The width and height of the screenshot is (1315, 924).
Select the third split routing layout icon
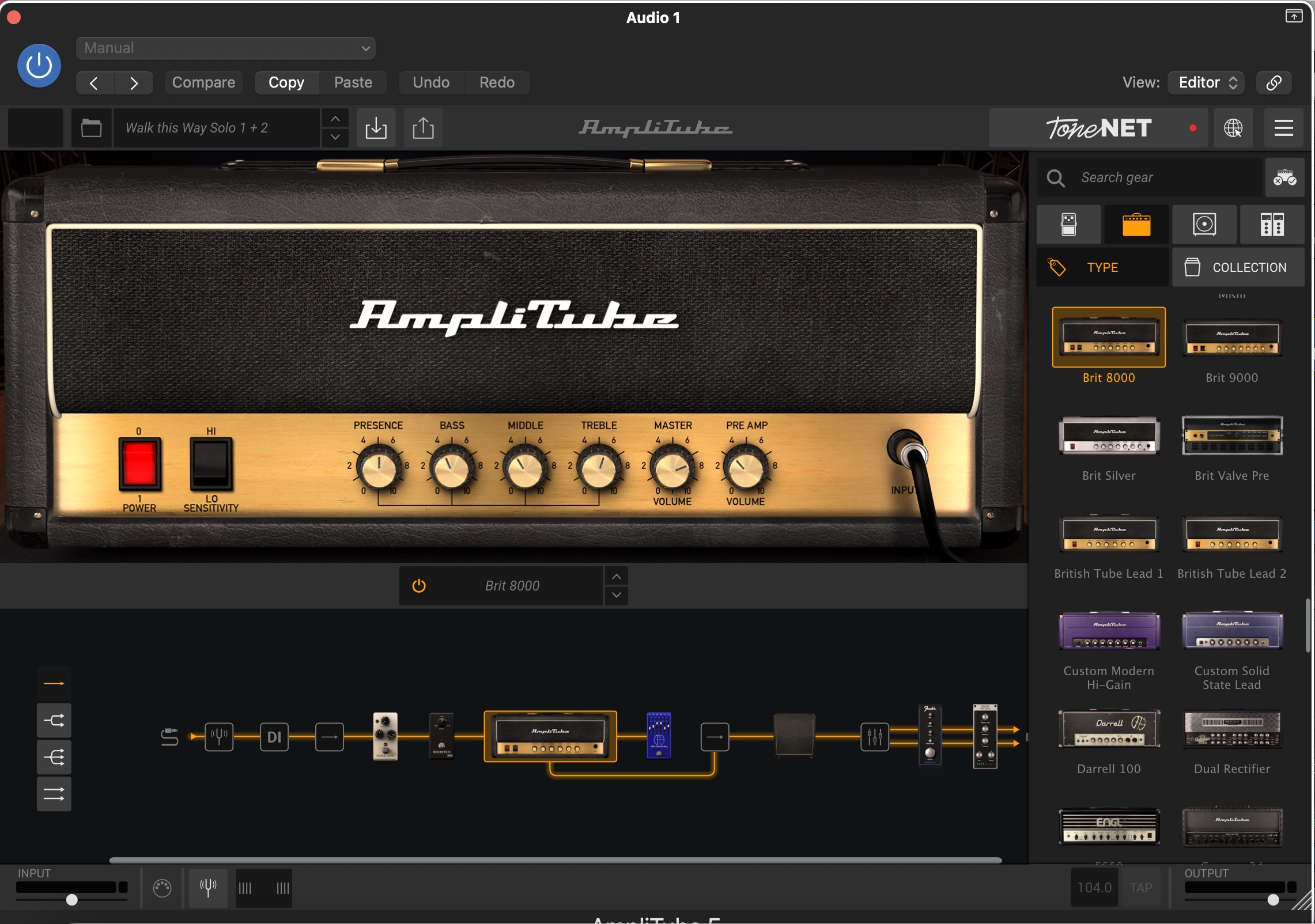tap(54, 758)
